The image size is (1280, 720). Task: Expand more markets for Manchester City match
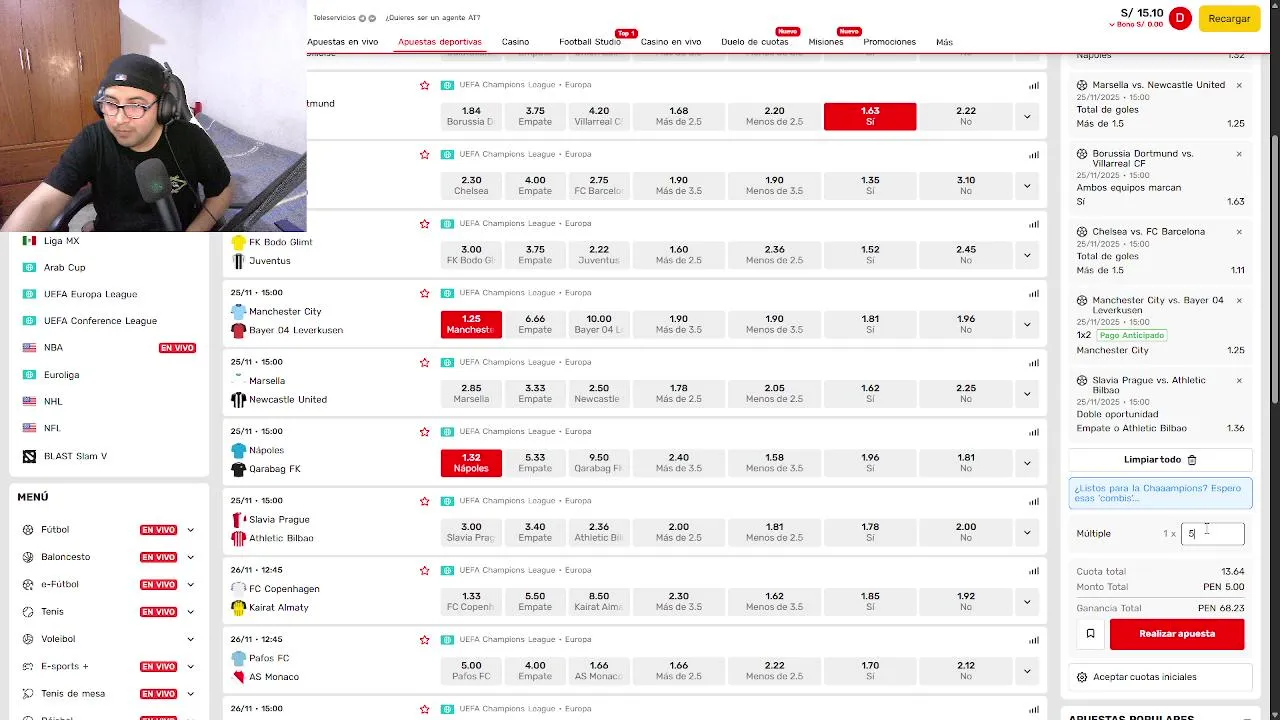[1027, 324]
